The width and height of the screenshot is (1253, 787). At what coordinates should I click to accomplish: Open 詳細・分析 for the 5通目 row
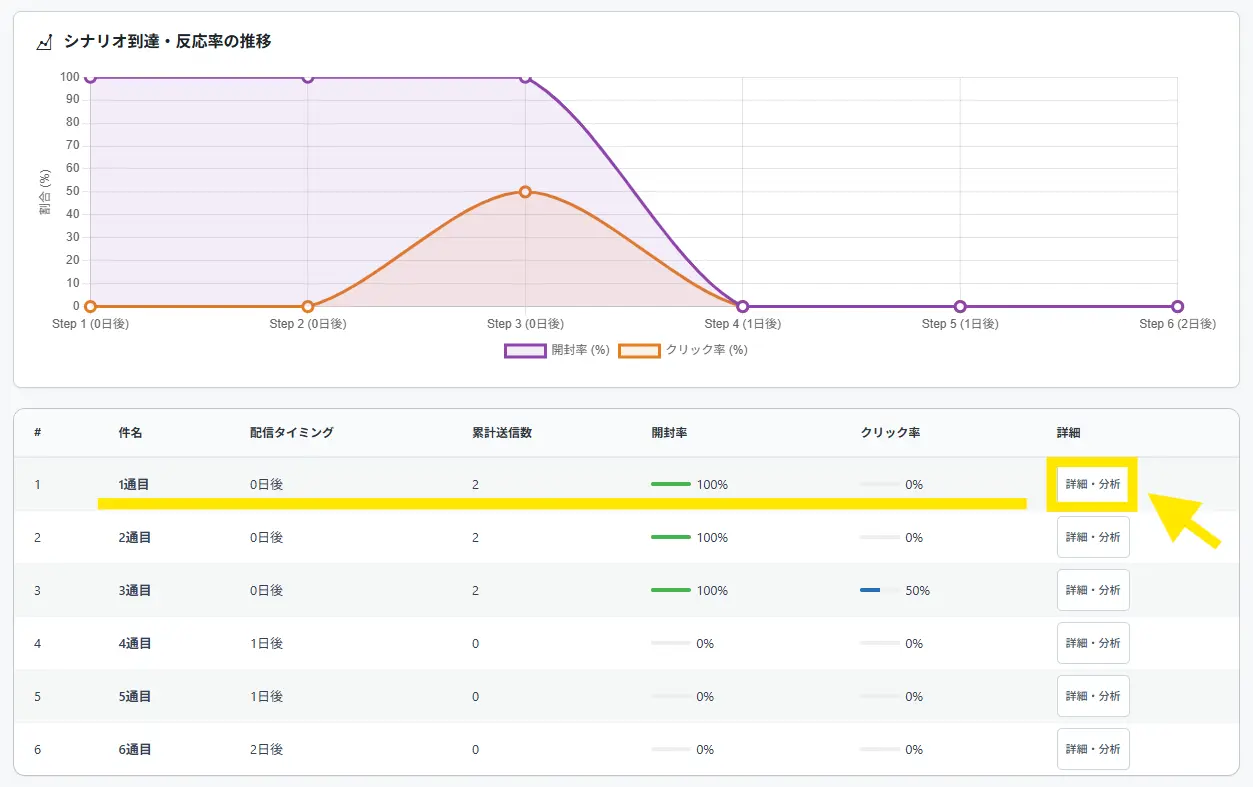(x=1092, y=696)
